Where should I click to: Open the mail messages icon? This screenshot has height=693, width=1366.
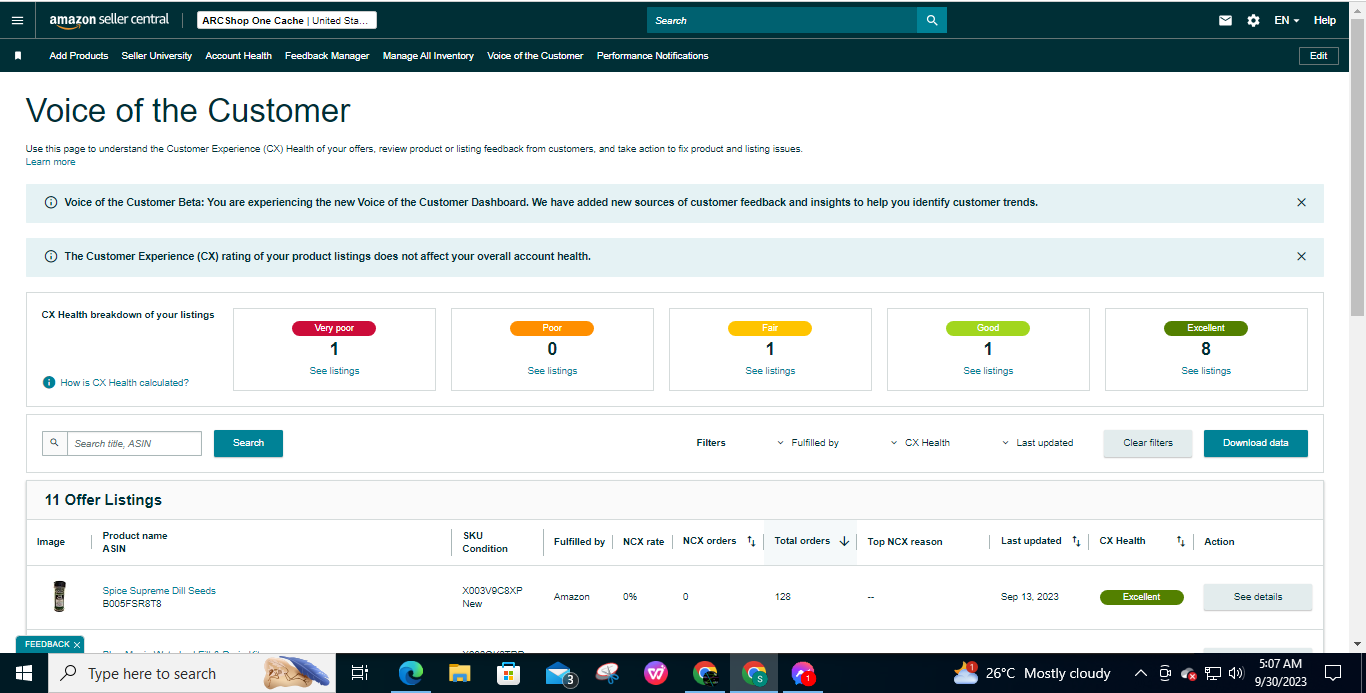tap(1225, 20)
